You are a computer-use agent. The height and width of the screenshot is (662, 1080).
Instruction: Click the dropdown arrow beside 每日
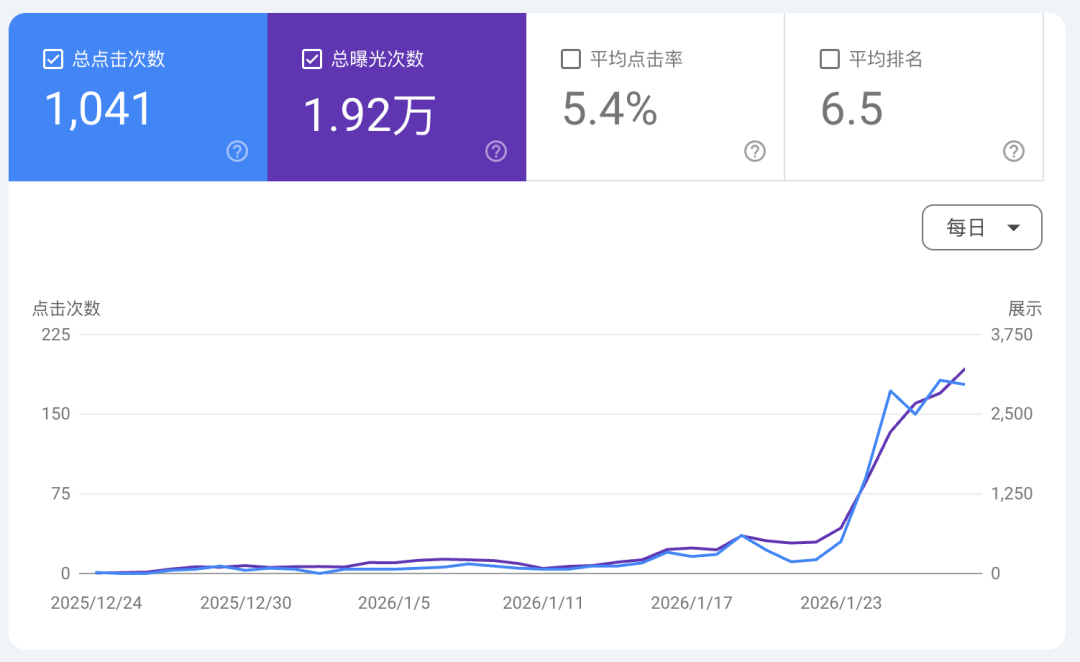(x=1012, y=227)
